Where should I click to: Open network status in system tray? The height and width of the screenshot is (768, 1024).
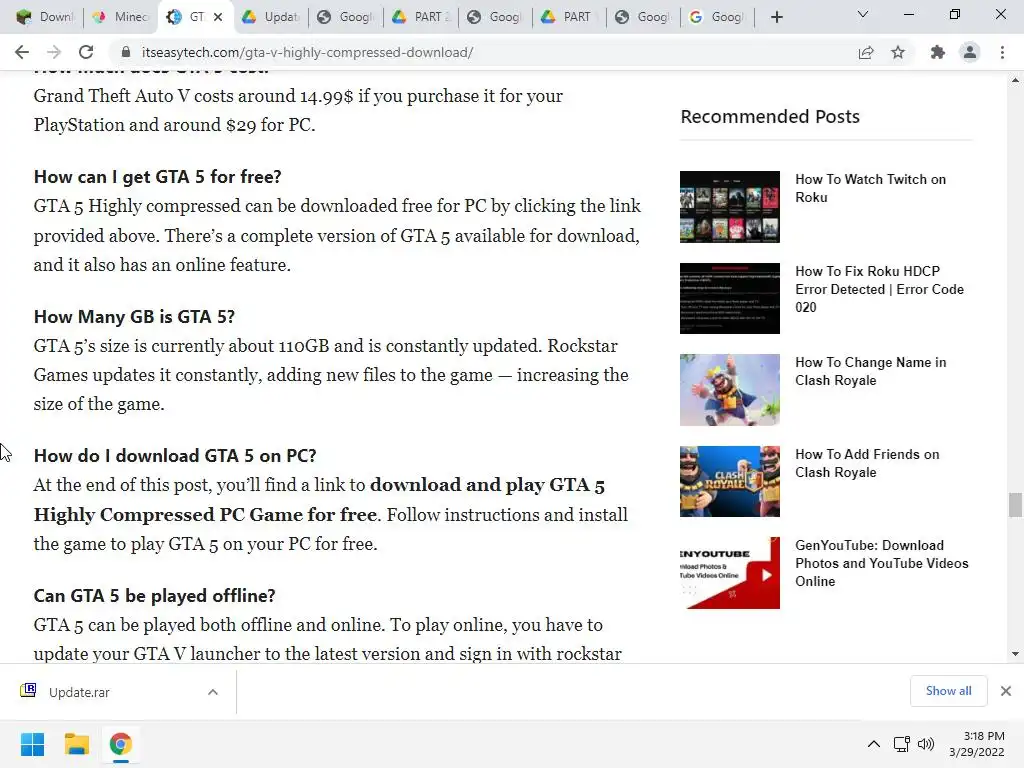click(x=902, y=744)
